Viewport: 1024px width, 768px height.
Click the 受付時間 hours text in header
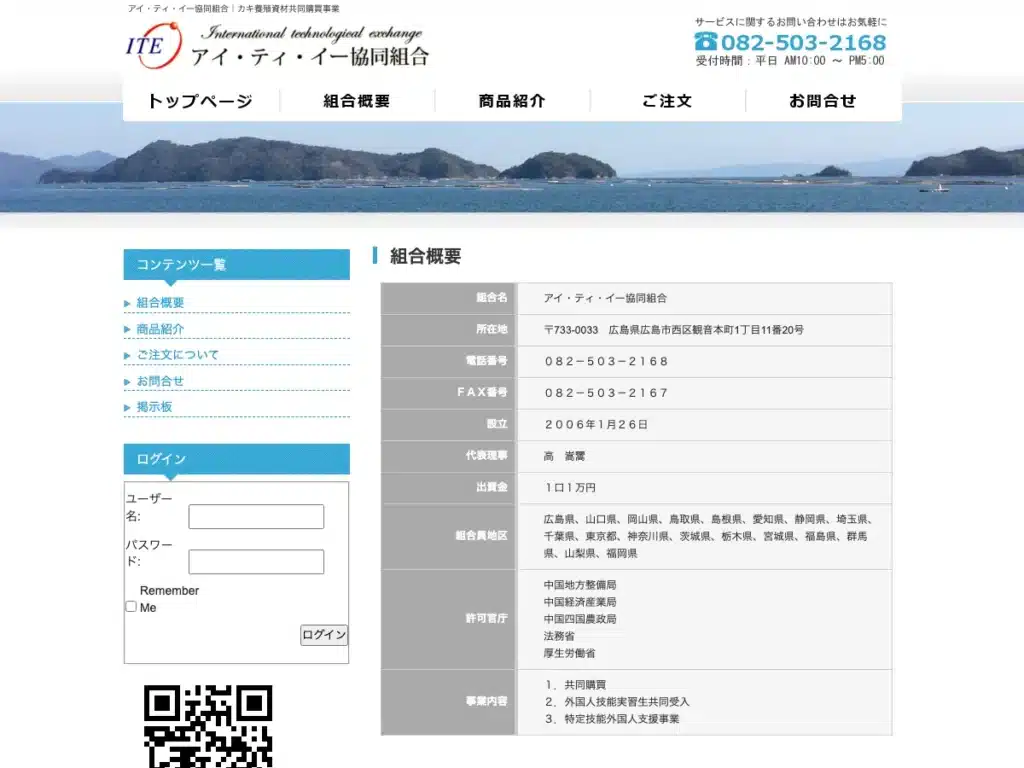coord(790,61)
